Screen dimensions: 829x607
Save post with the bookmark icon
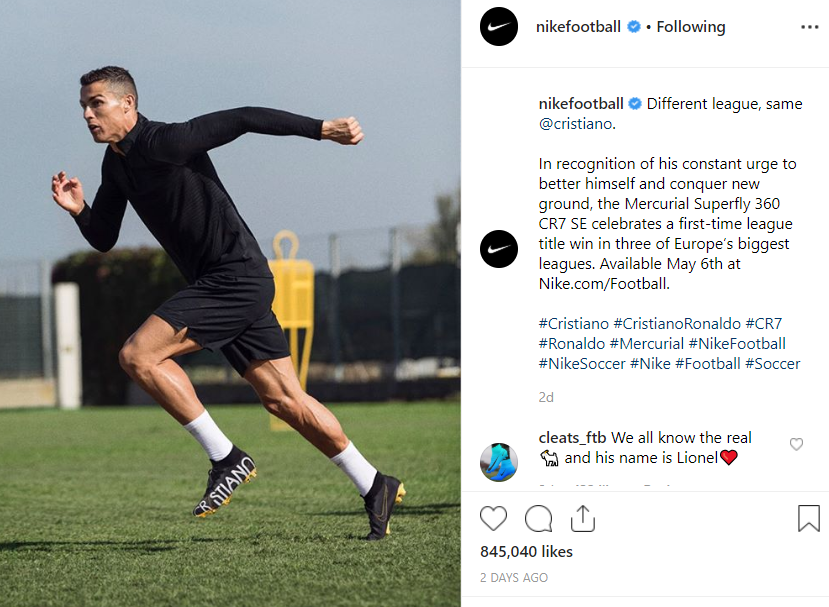[x=808, y=518]
